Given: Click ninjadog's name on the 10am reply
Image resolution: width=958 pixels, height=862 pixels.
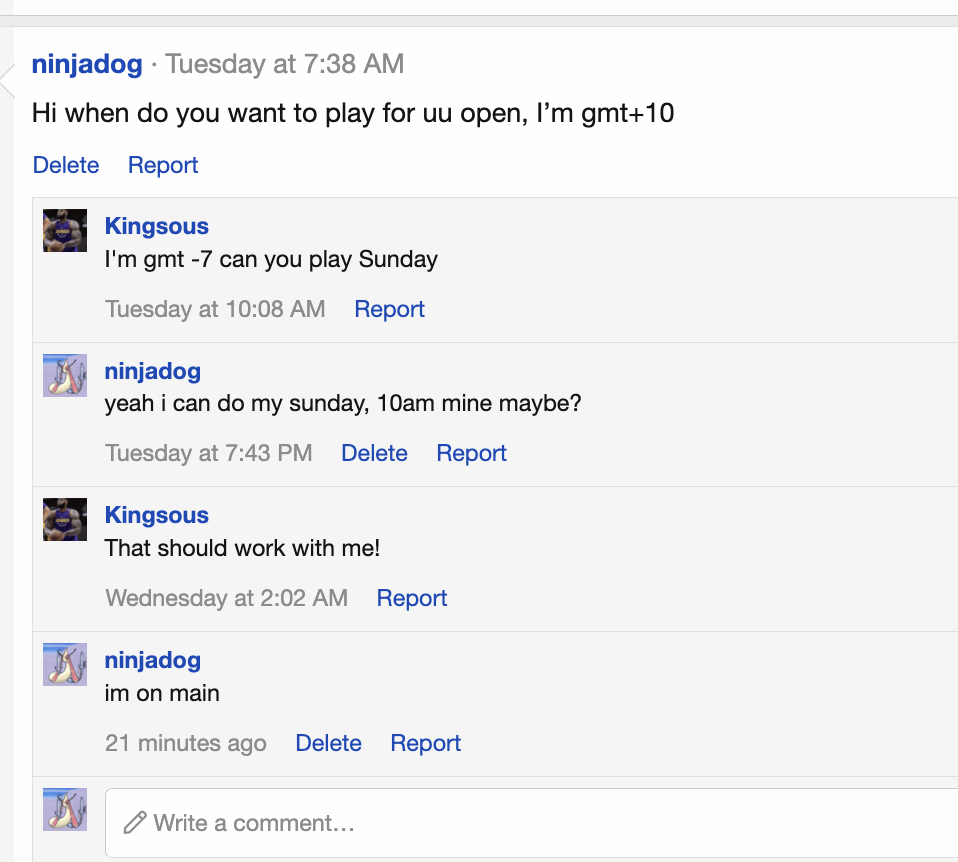Looking at the screenshot, I should click(x=152, y=371).
